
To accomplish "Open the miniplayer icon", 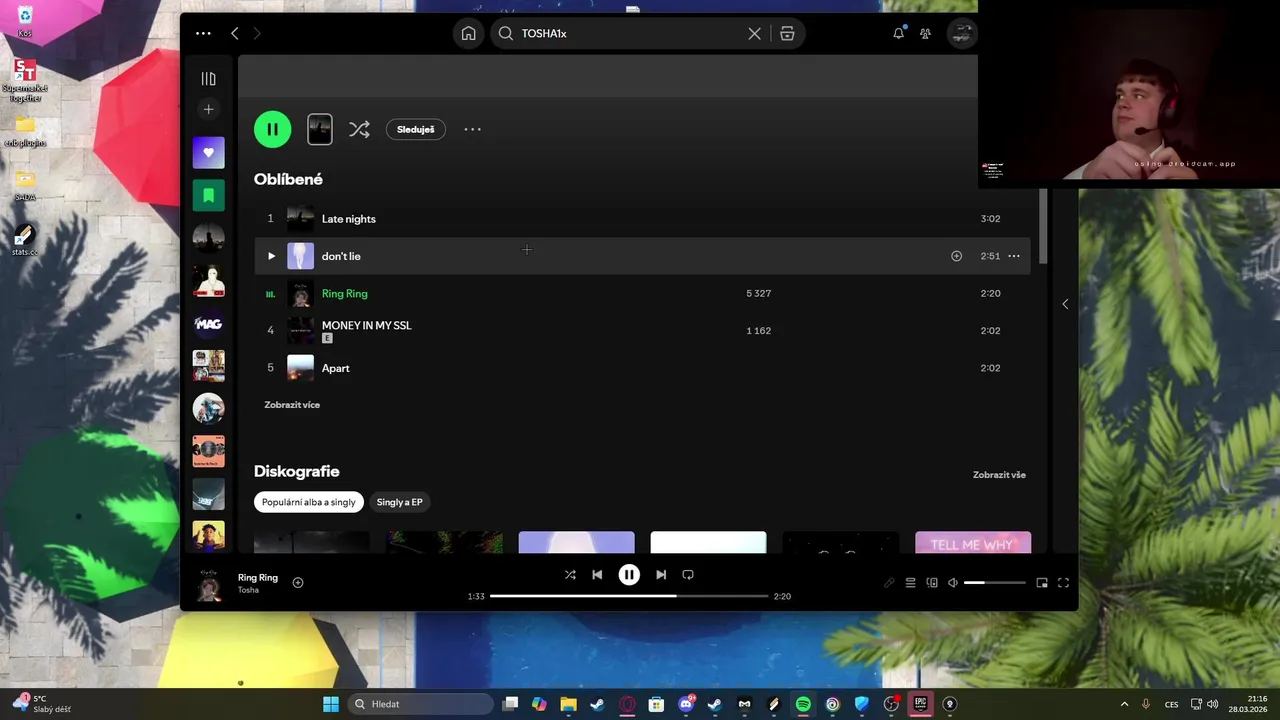I will tap(1042, 583).
